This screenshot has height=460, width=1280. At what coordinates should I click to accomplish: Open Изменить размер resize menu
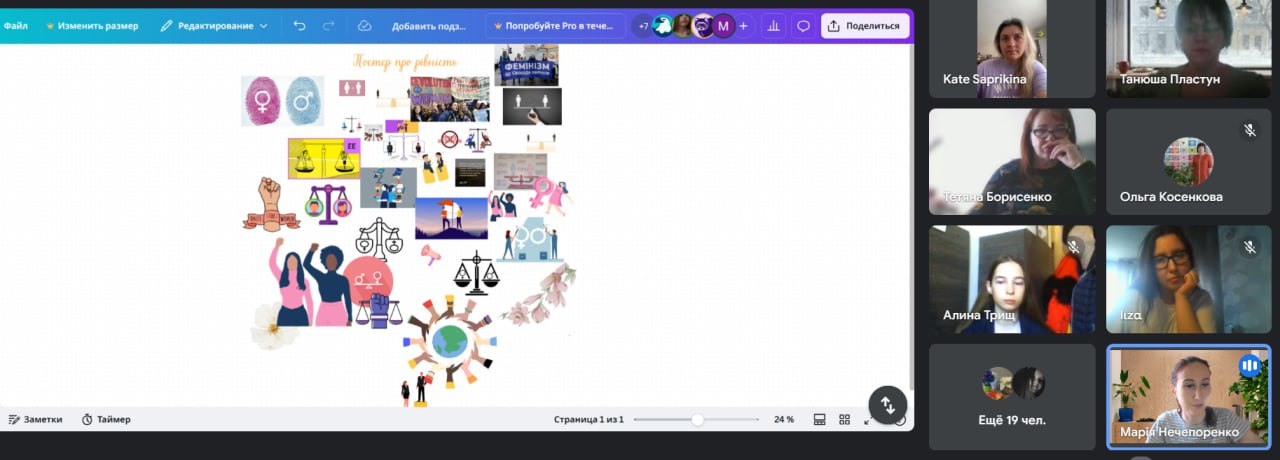pyautogui.click(x=92, y=26)
